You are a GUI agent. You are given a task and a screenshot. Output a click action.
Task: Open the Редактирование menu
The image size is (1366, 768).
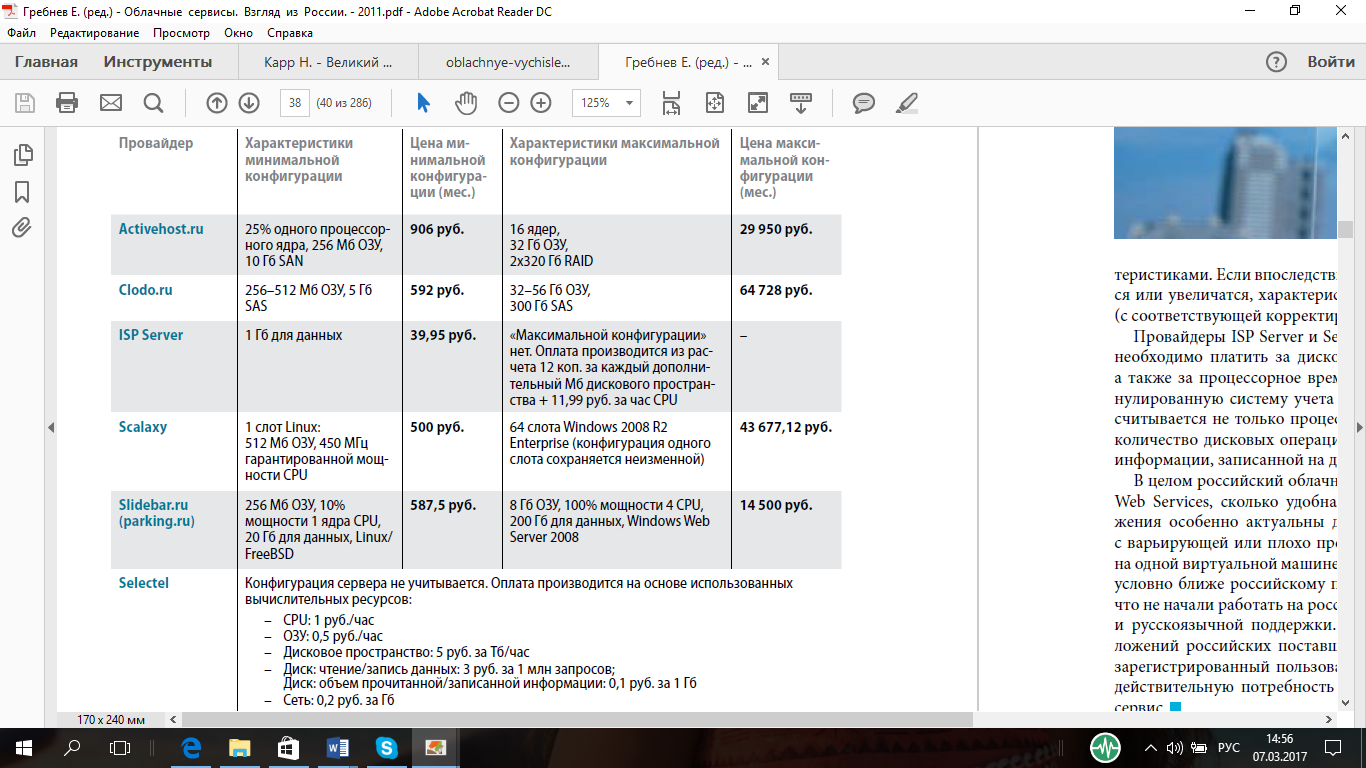95,33
